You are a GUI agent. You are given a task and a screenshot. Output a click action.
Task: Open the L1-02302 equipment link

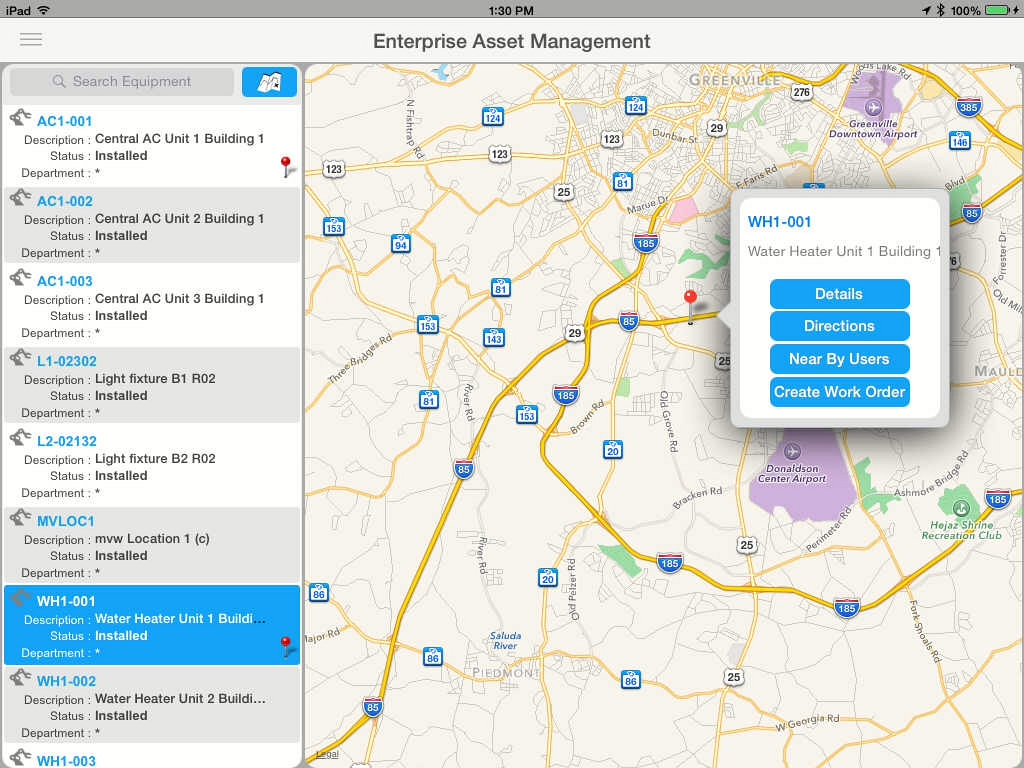(67, 361)
